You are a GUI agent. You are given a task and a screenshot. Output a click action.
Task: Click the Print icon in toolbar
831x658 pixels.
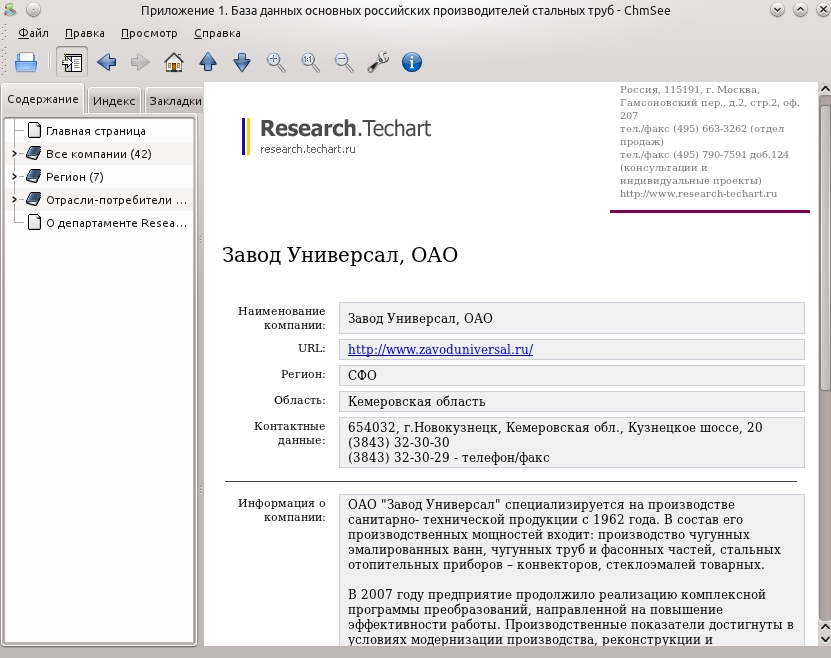click(26, 63)
